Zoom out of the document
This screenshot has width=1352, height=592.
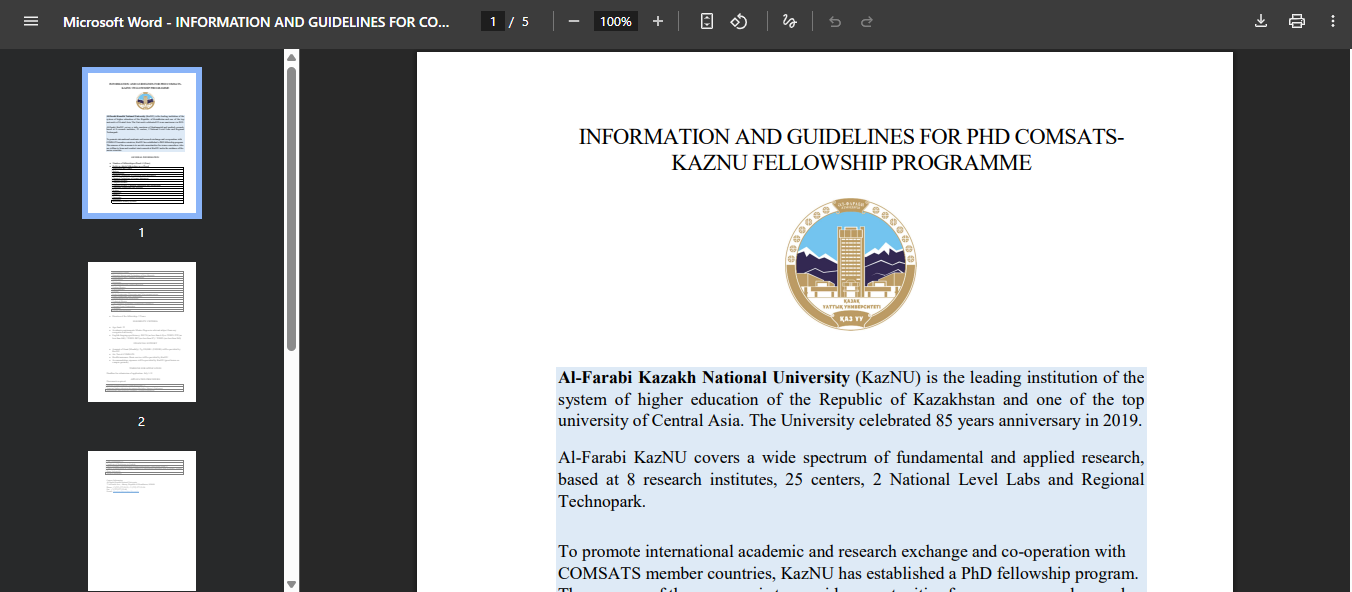[x=573, y=20]
